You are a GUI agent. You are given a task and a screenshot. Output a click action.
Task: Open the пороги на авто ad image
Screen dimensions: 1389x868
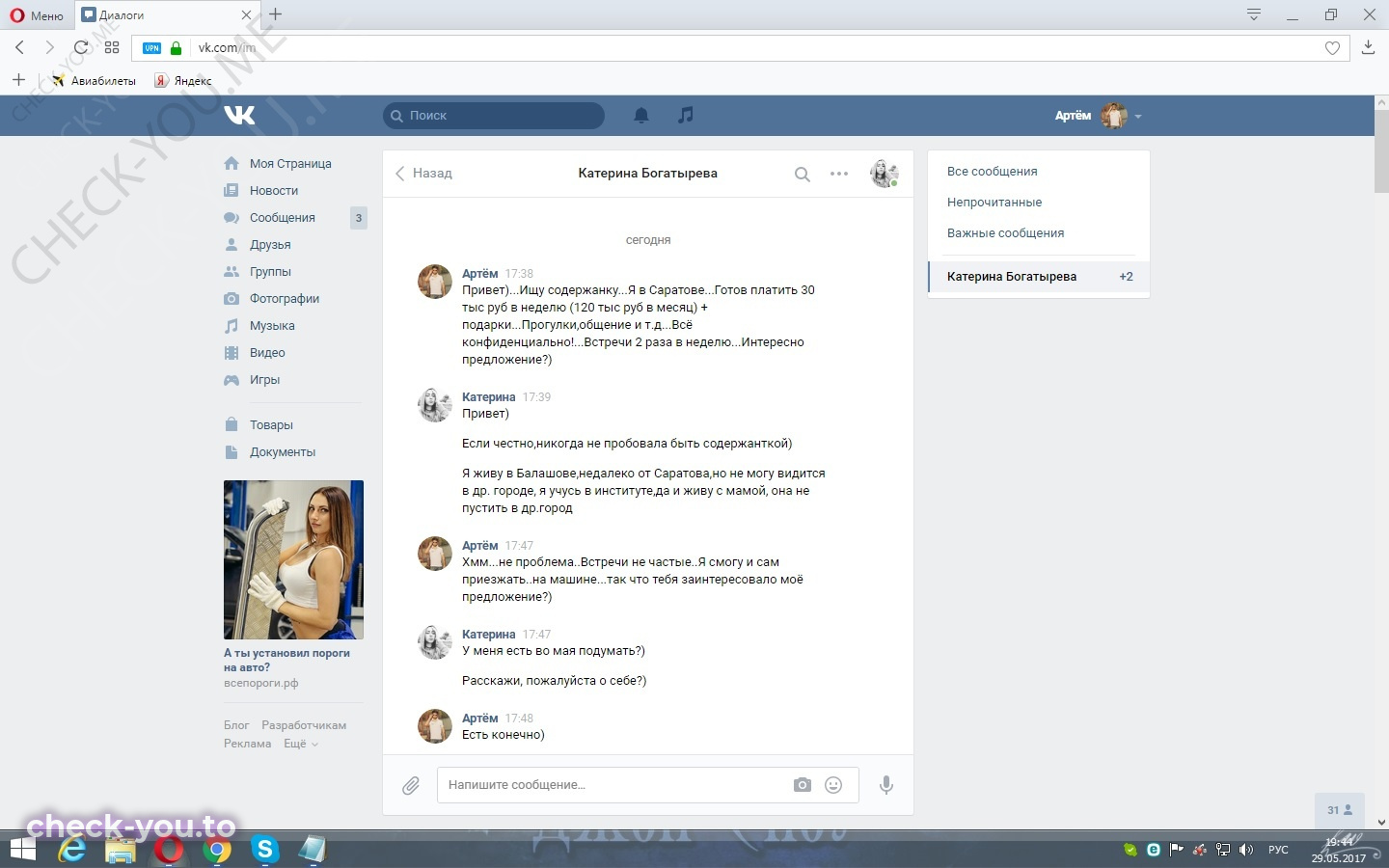point(293,559)
